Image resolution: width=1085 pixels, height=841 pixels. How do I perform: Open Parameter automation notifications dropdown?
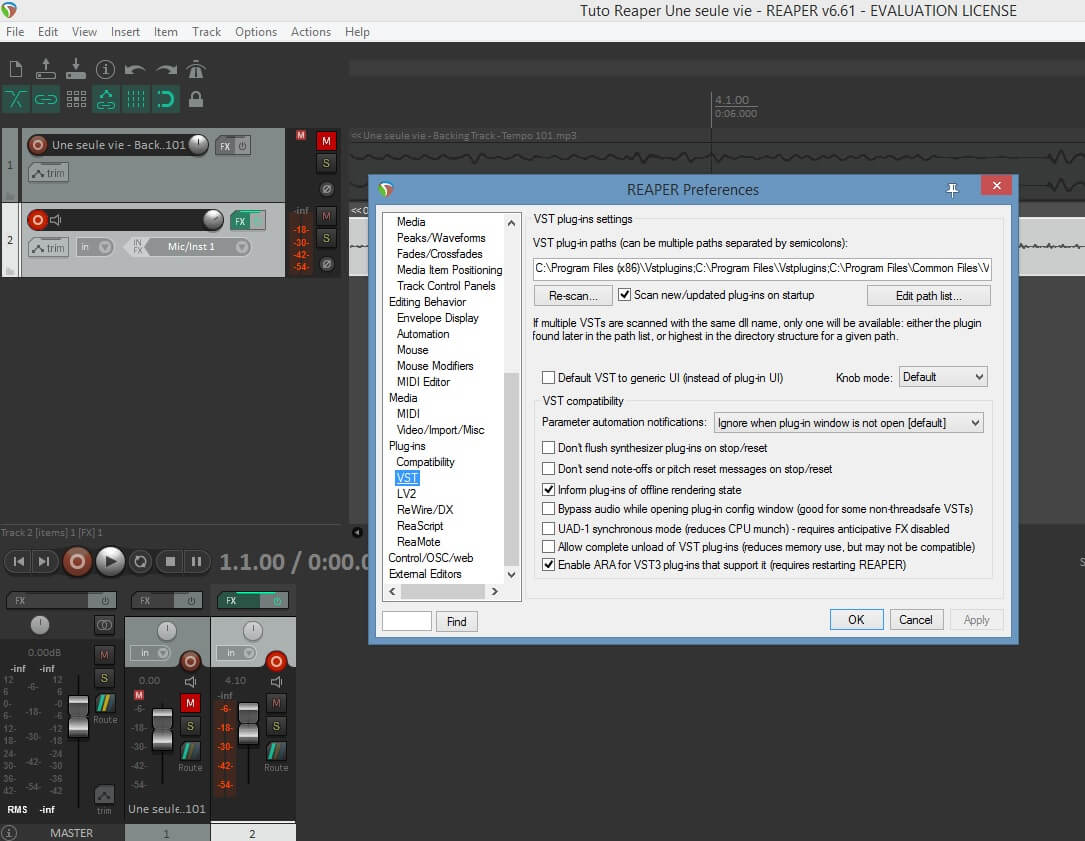[x=848, y=423]
